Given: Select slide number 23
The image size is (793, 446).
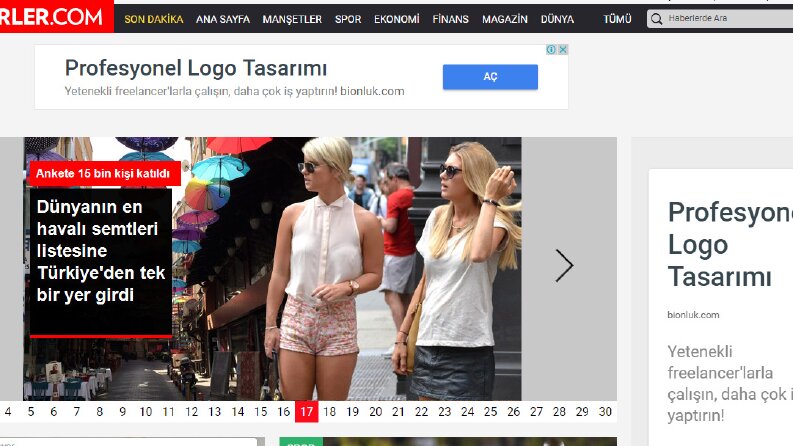Looking at the screenshot, I should 445,412.
